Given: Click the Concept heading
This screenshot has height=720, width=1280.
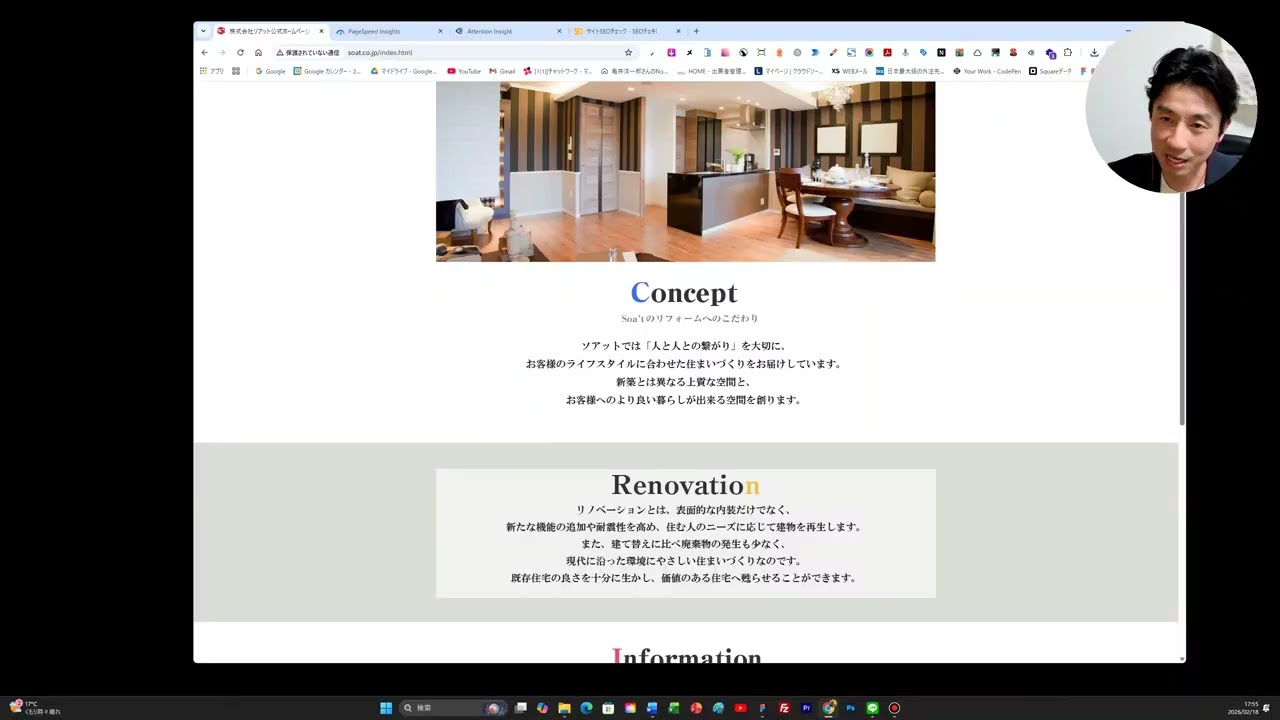Looking at the screenshot, I should [684, 293].
